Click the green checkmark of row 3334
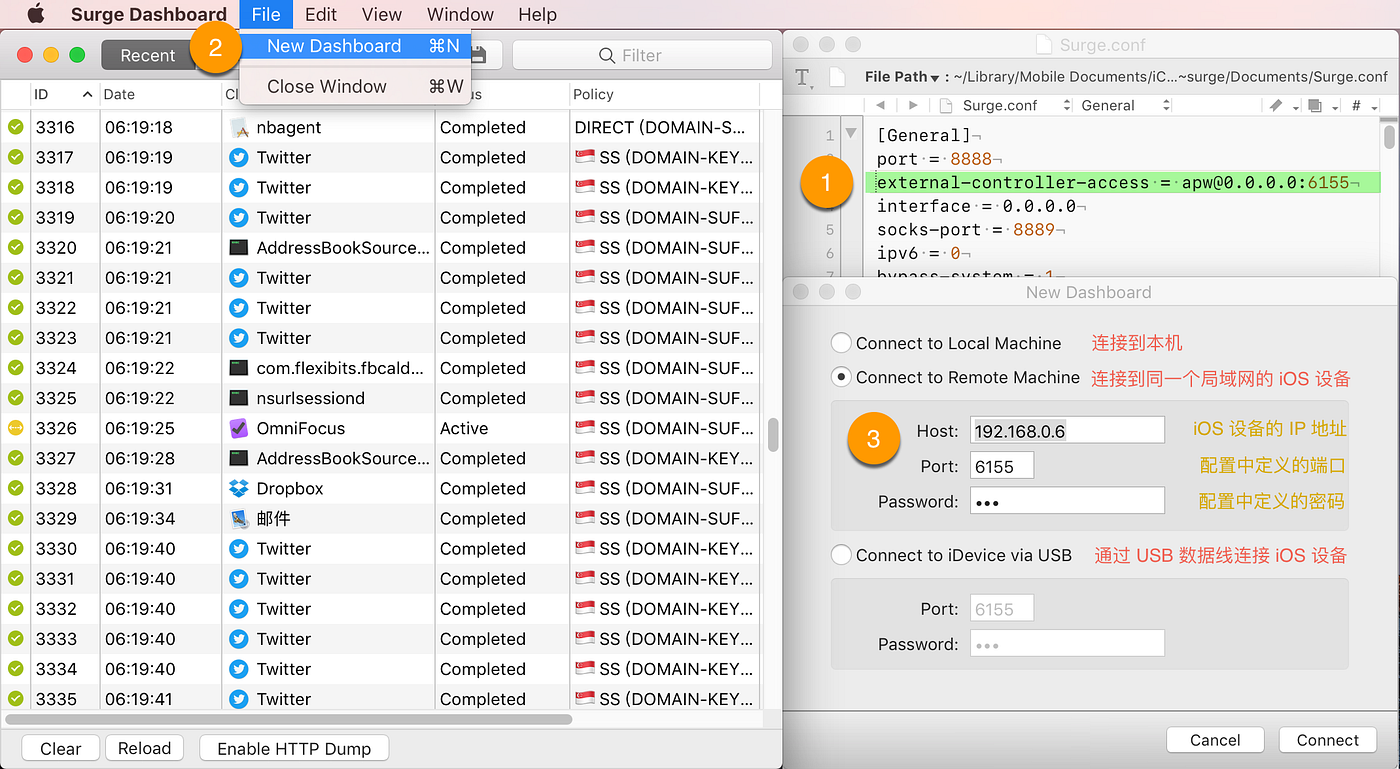 pyautogui.click(x=15, y=668)
